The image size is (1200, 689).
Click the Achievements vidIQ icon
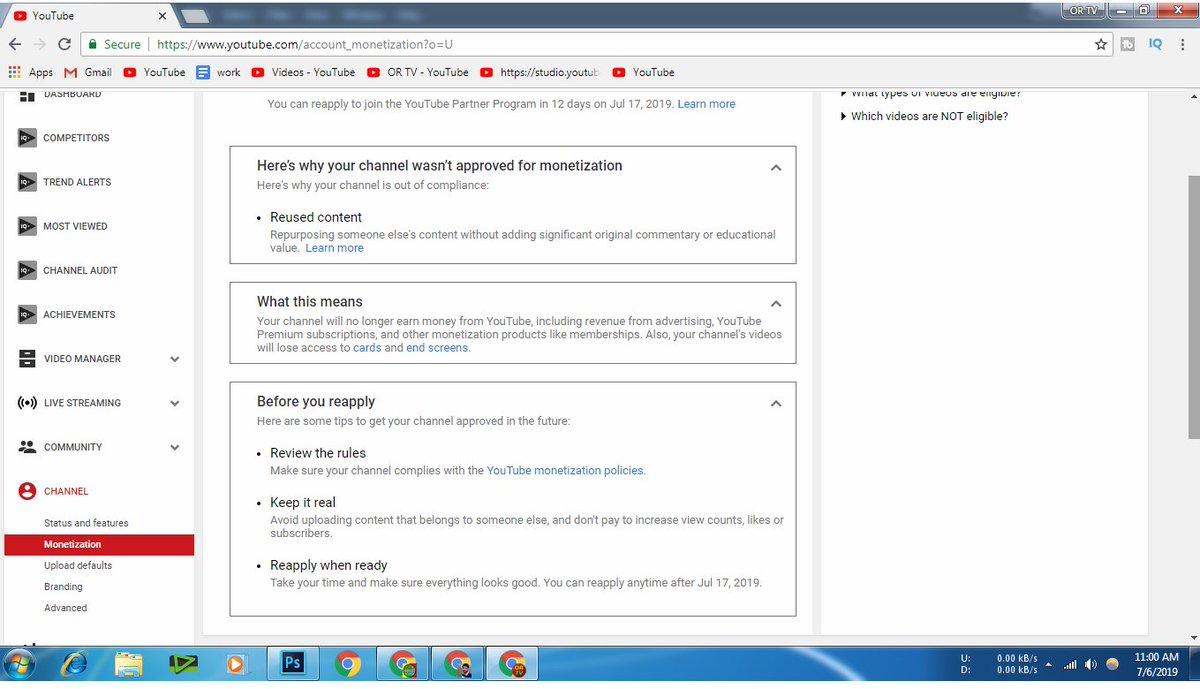[x=27, y=314]
